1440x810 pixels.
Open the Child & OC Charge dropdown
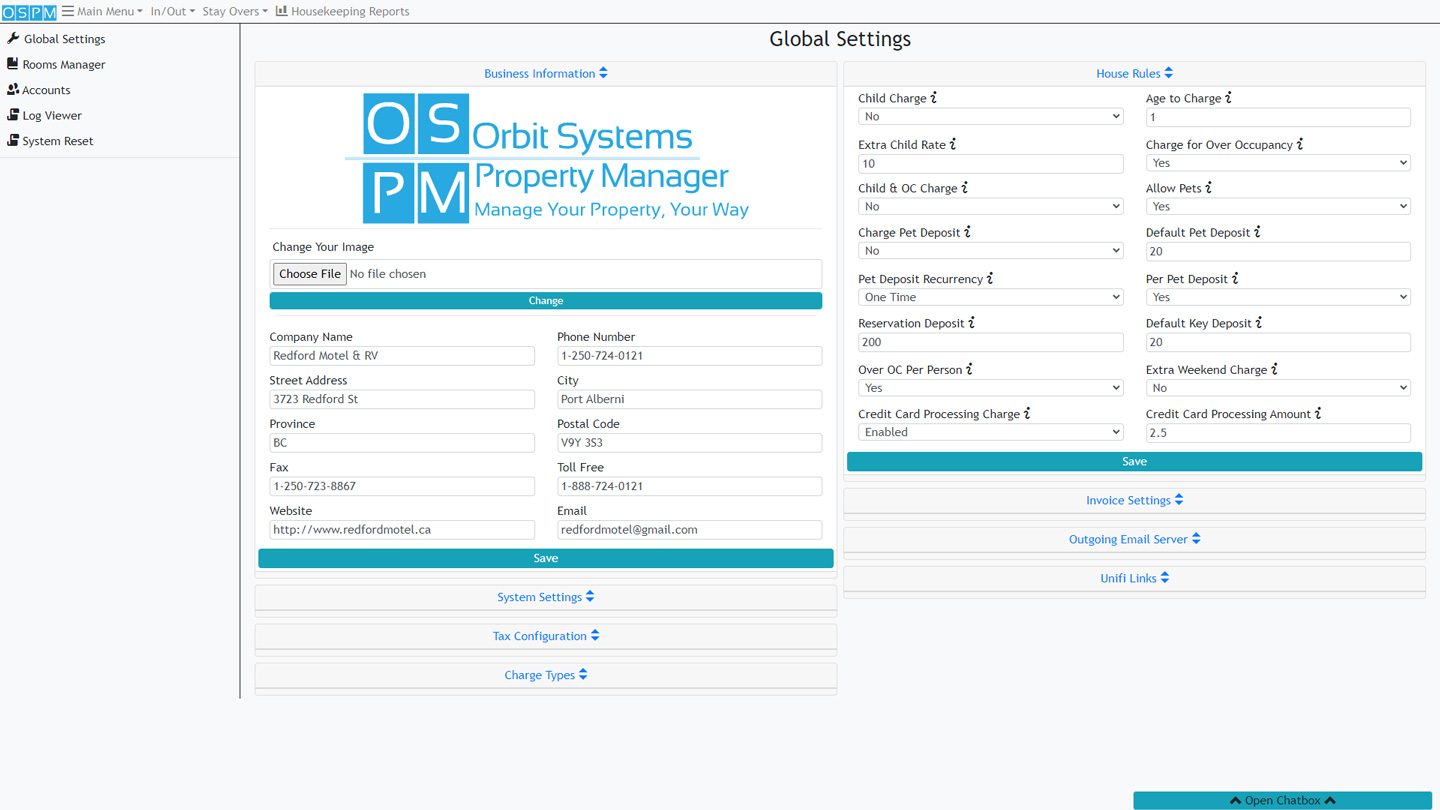pos(990,206)
